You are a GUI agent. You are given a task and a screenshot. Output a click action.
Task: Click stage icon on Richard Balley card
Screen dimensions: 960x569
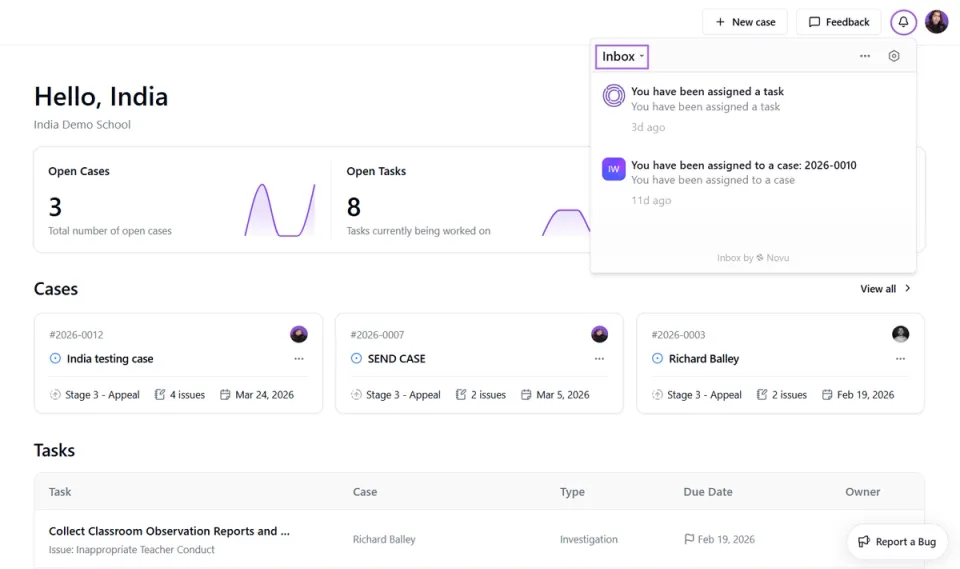[657, 395]
